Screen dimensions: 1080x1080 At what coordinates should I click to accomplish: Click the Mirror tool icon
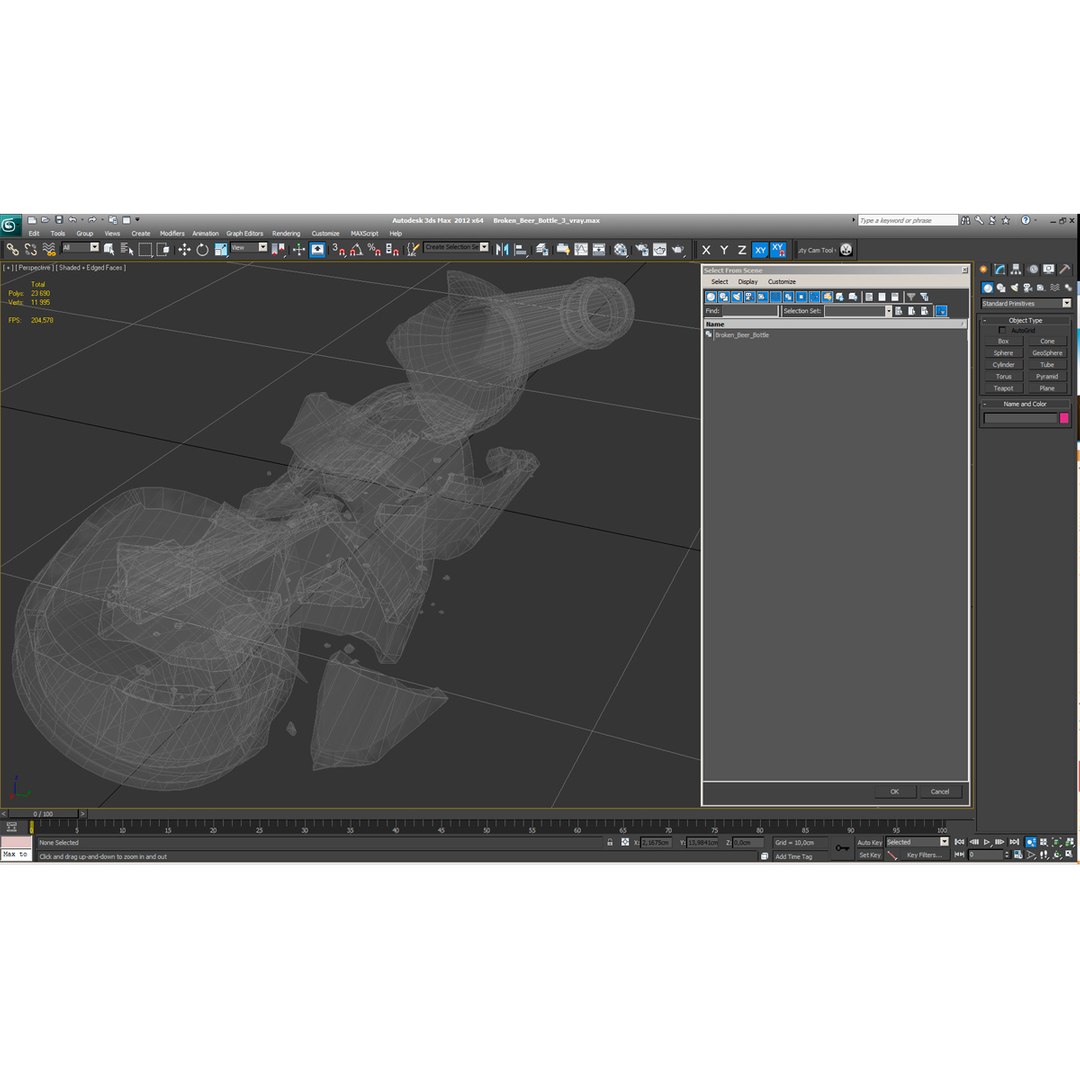502,250
